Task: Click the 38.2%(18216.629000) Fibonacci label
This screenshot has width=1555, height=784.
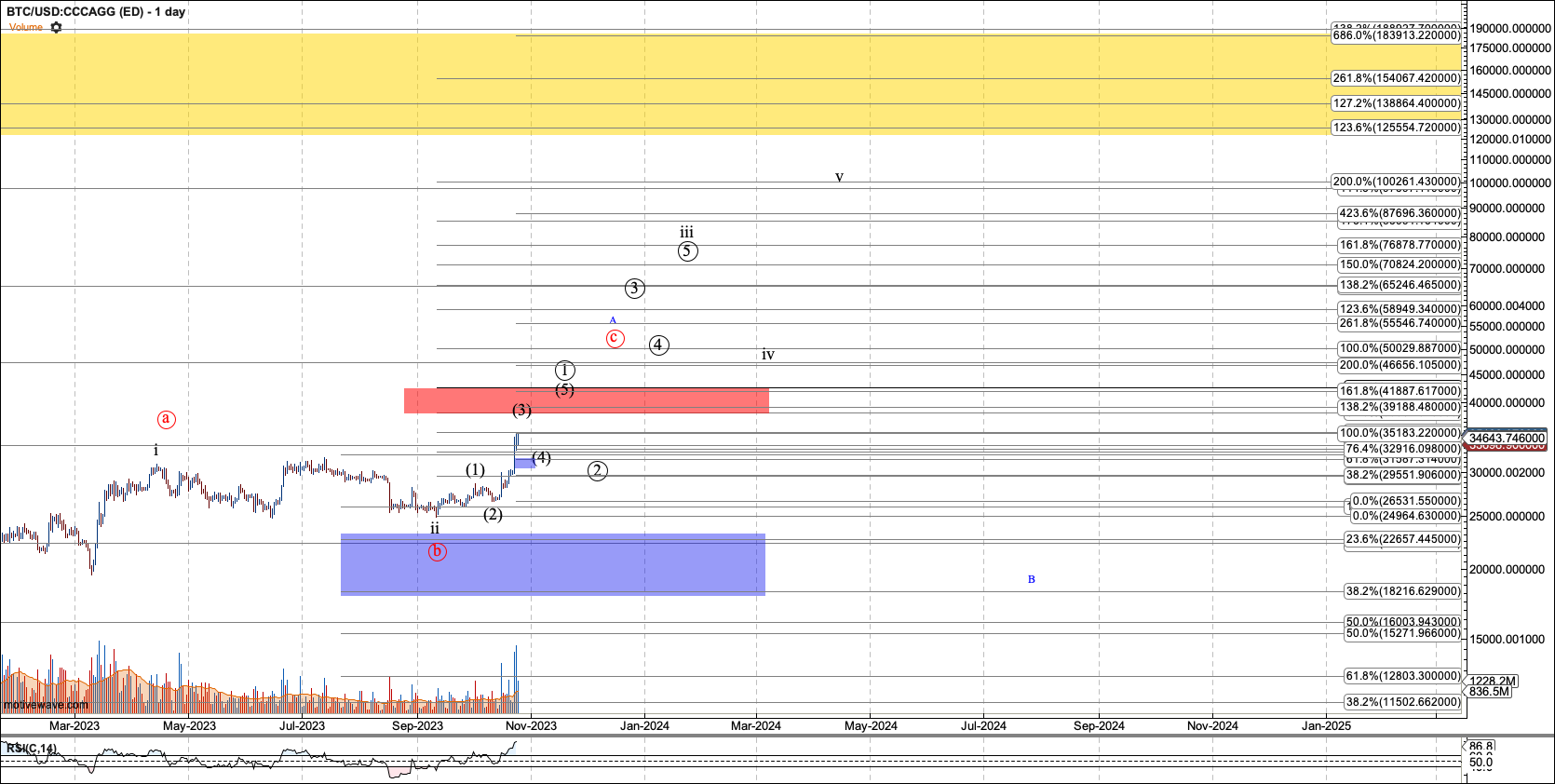Action: pos(1402,590)
